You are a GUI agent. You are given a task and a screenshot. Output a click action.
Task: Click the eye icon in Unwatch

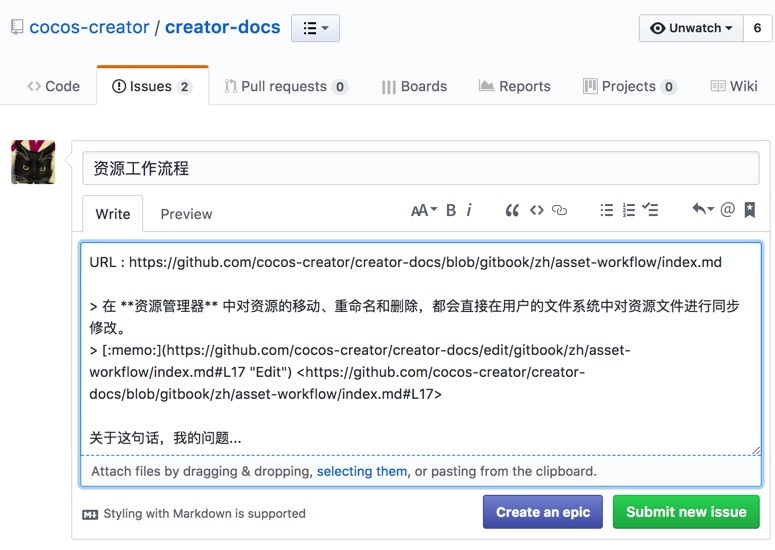pyautogui.click(x=657, y=28)
